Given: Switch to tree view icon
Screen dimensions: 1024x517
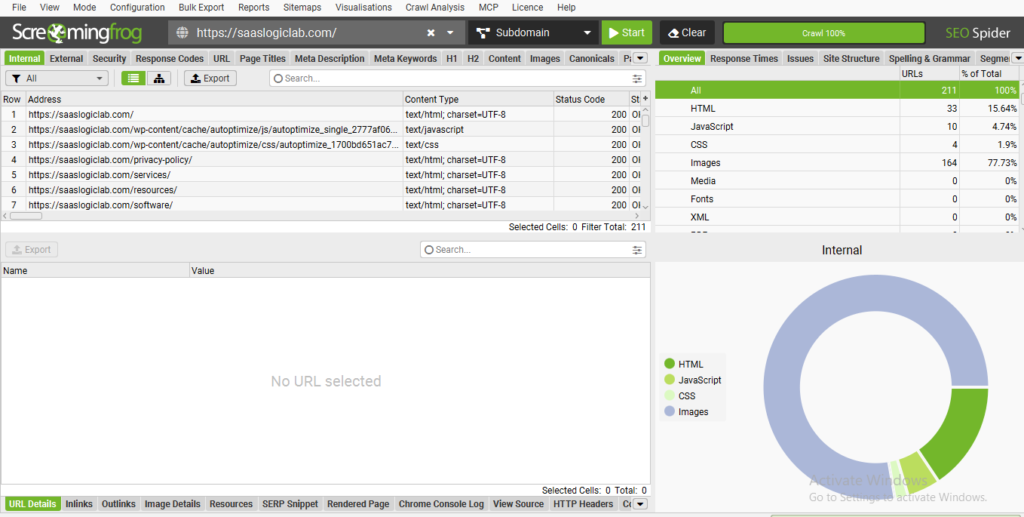Looking at the screenshot, I should 159,78.
